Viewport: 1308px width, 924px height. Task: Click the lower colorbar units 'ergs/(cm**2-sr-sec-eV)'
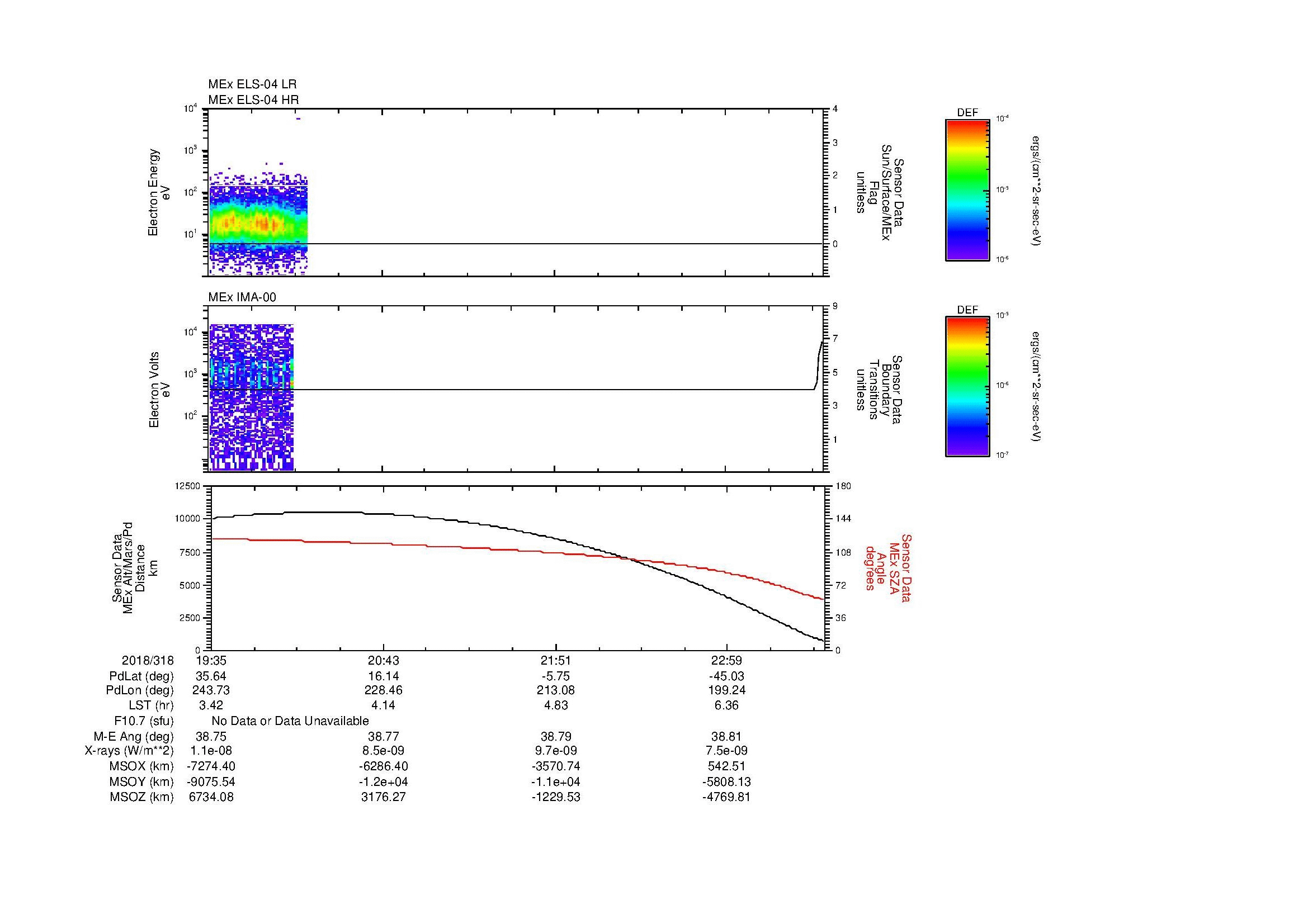click(x=1036, y=387)
